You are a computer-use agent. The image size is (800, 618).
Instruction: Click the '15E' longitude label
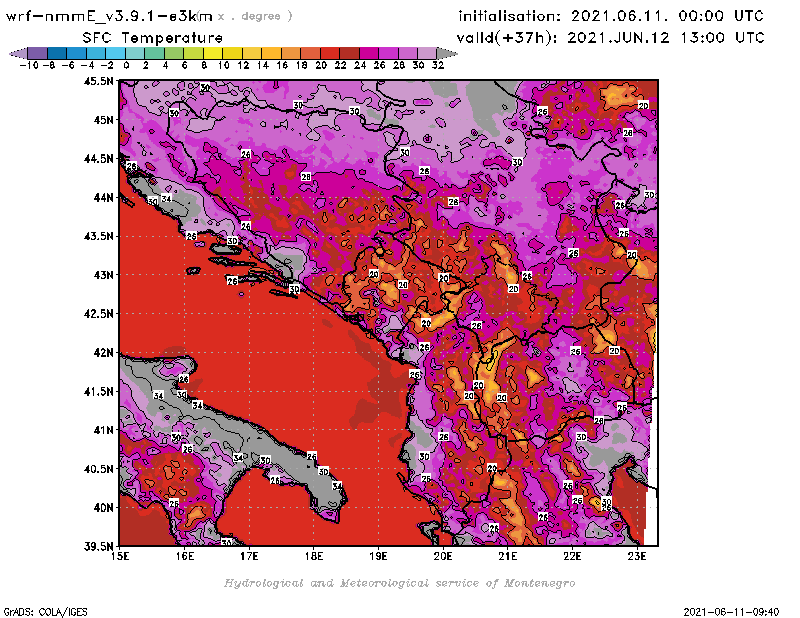120,556
